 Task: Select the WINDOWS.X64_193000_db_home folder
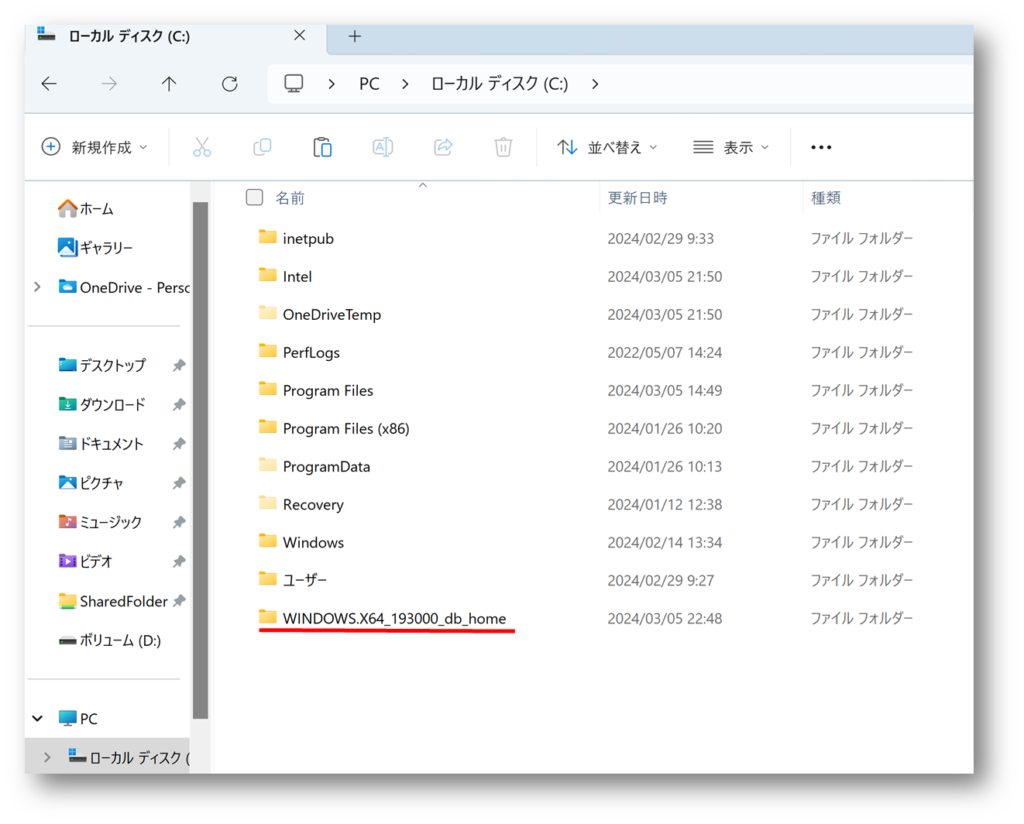(394, 618)
